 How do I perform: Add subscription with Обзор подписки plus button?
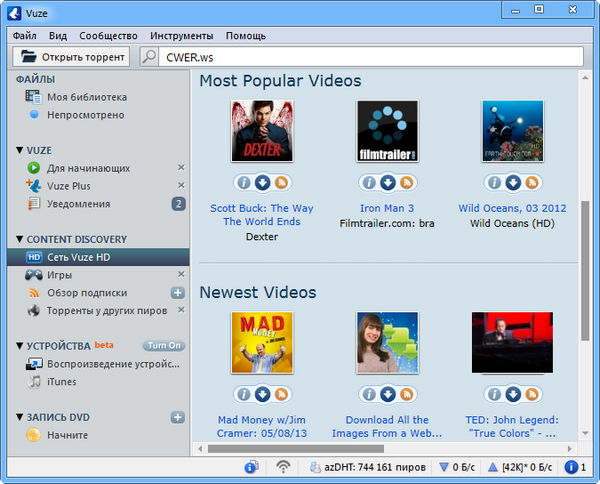coord(178,293)
